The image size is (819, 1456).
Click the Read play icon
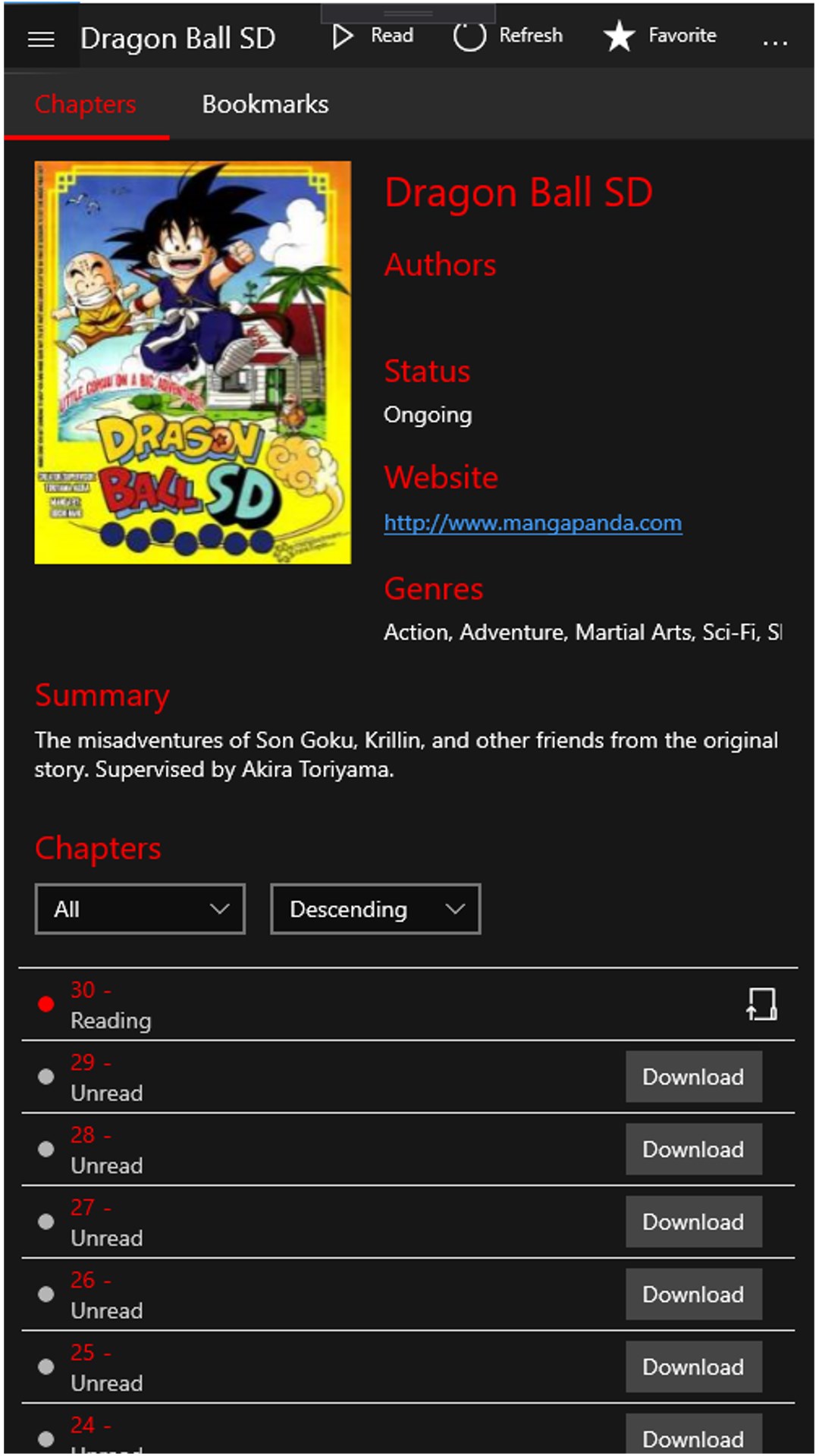(343, 36)
